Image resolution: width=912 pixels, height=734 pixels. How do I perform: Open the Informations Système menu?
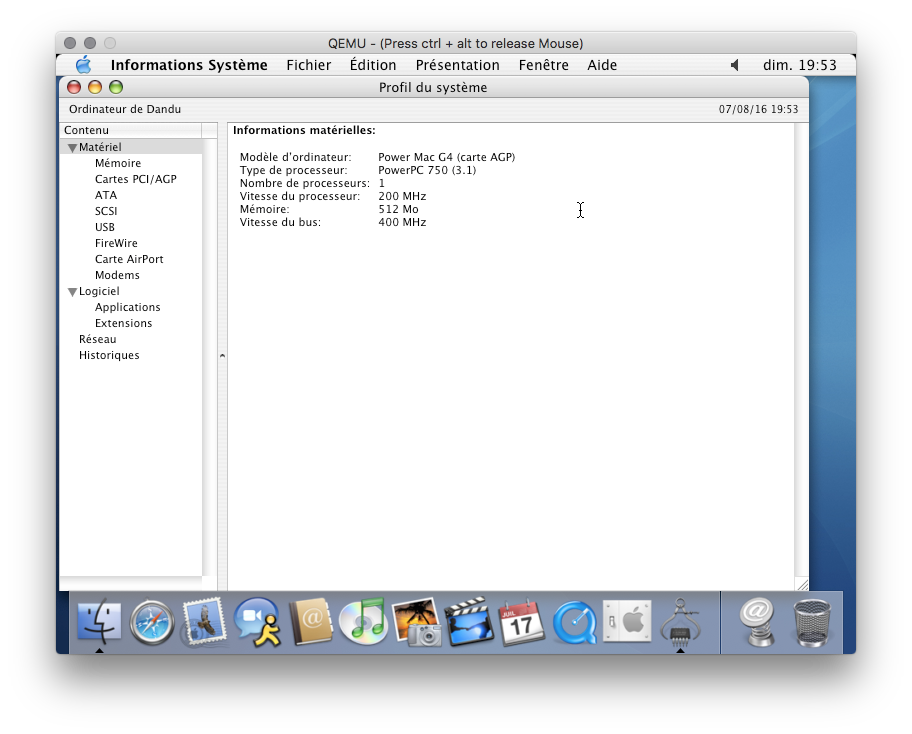click(x=189, y=65)
